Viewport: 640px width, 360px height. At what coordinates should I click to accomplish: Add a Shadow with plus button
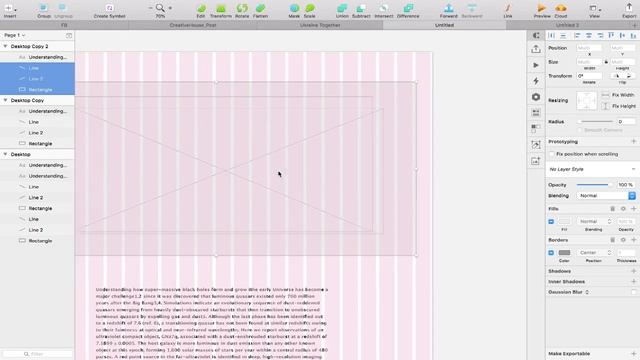click(633, 271)
